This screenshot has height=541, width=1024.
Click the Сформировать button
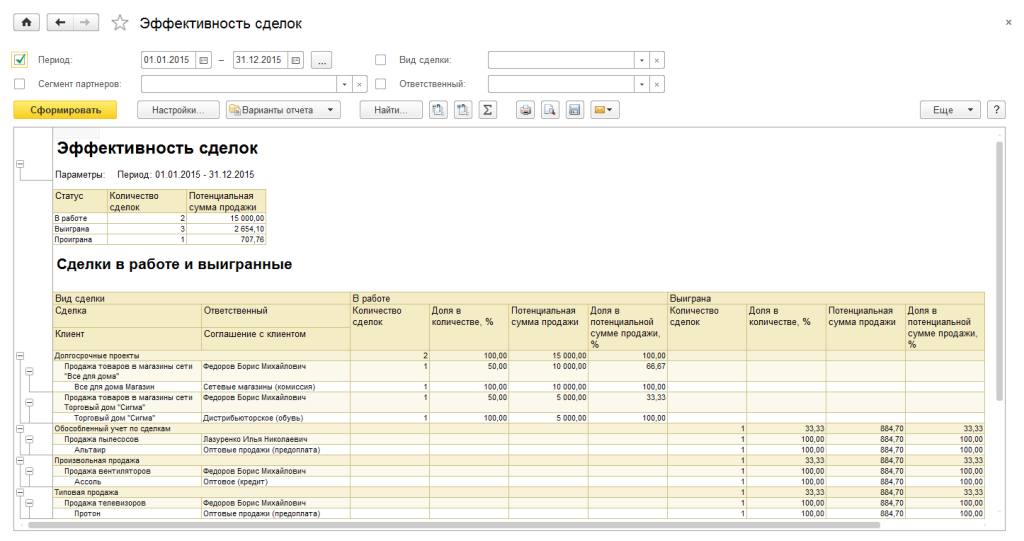coord(65,110)
